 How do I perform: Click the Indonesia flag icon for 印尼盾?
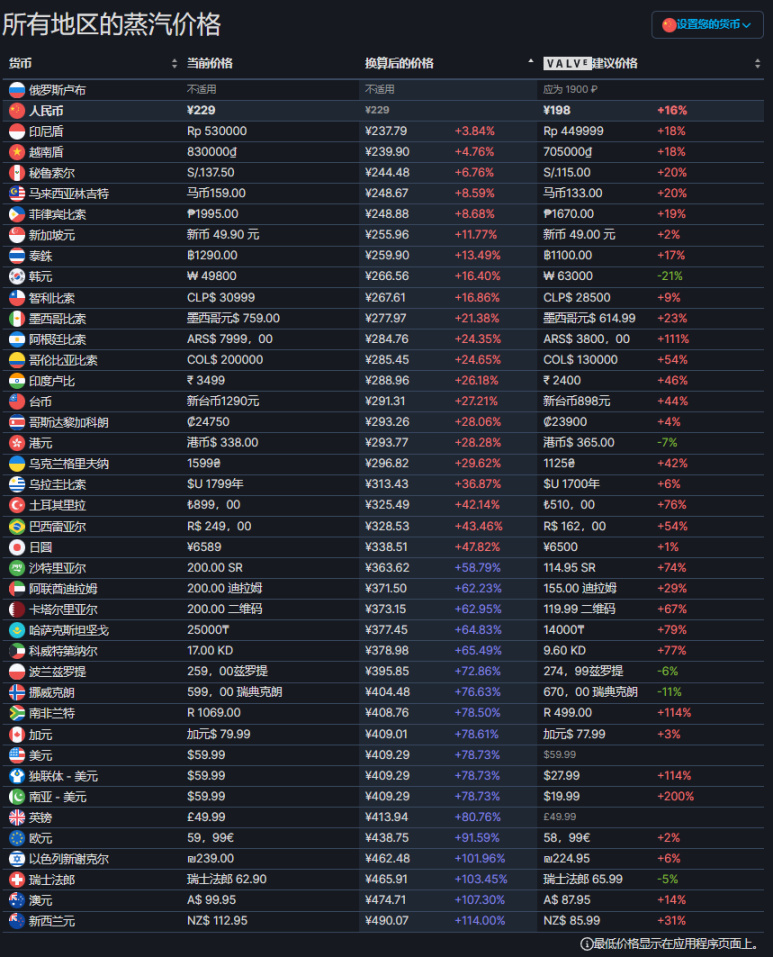point(17,131)
